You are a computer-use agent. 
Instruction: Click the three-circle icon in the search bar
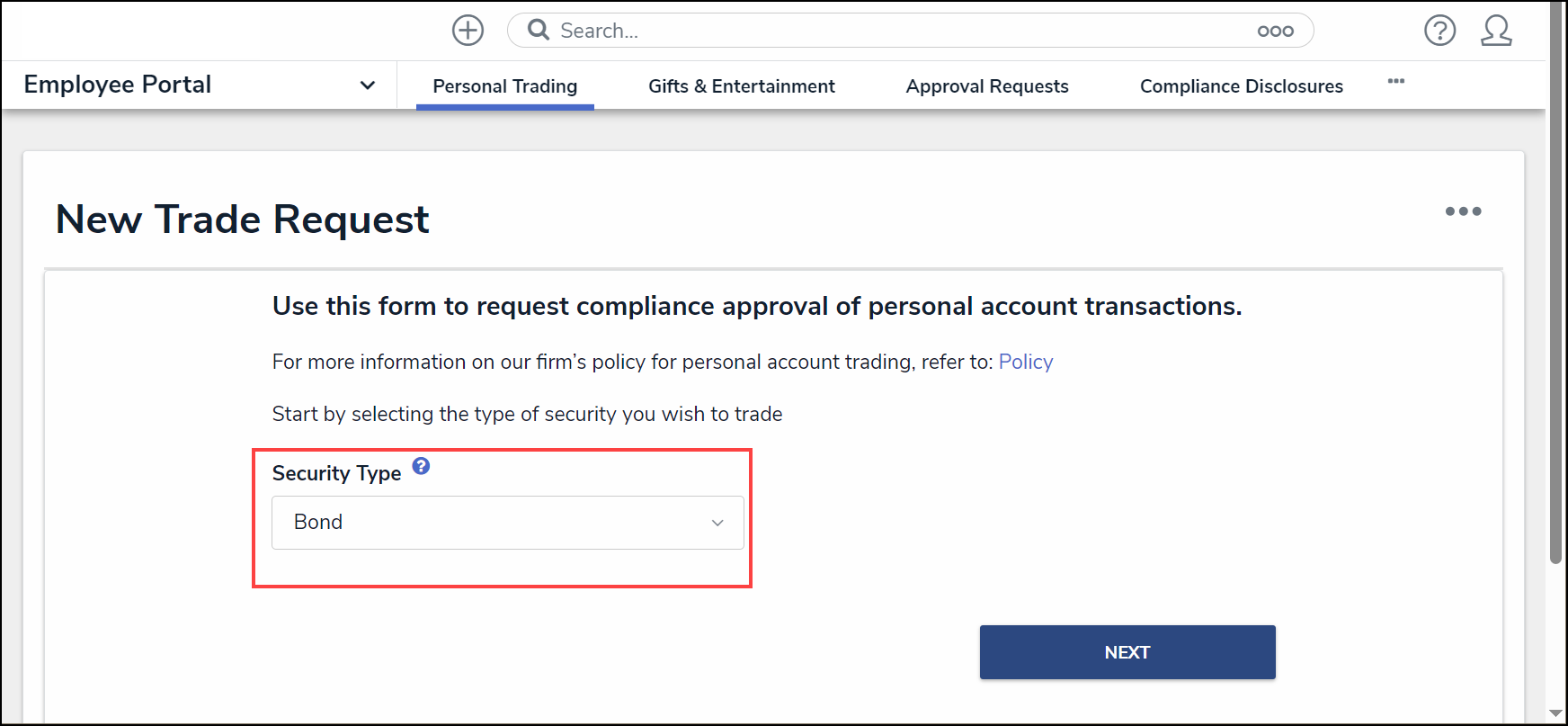tap(1275, 31)
